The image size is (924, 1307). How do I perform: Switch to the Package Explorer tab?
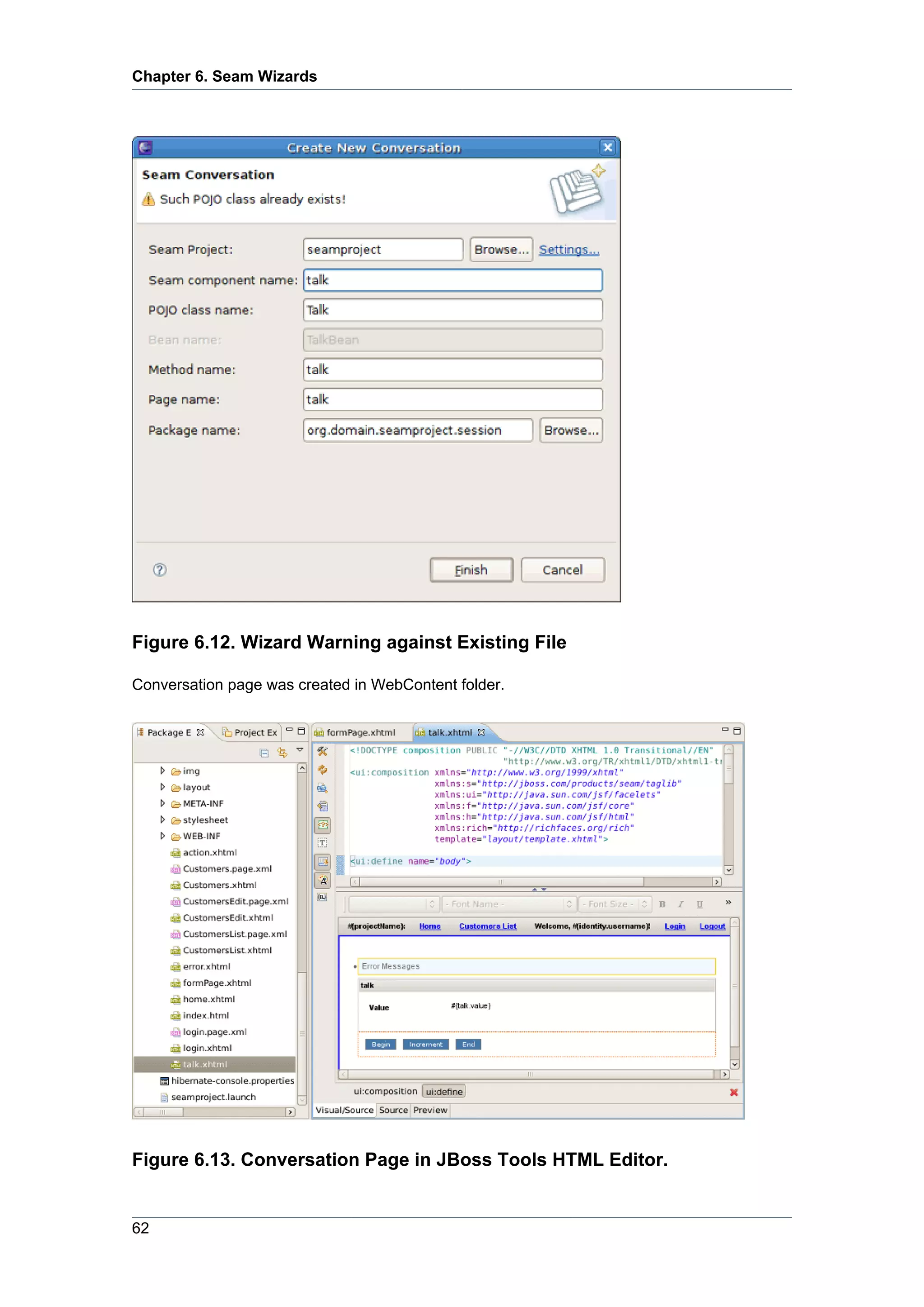(x=169, y=732)
